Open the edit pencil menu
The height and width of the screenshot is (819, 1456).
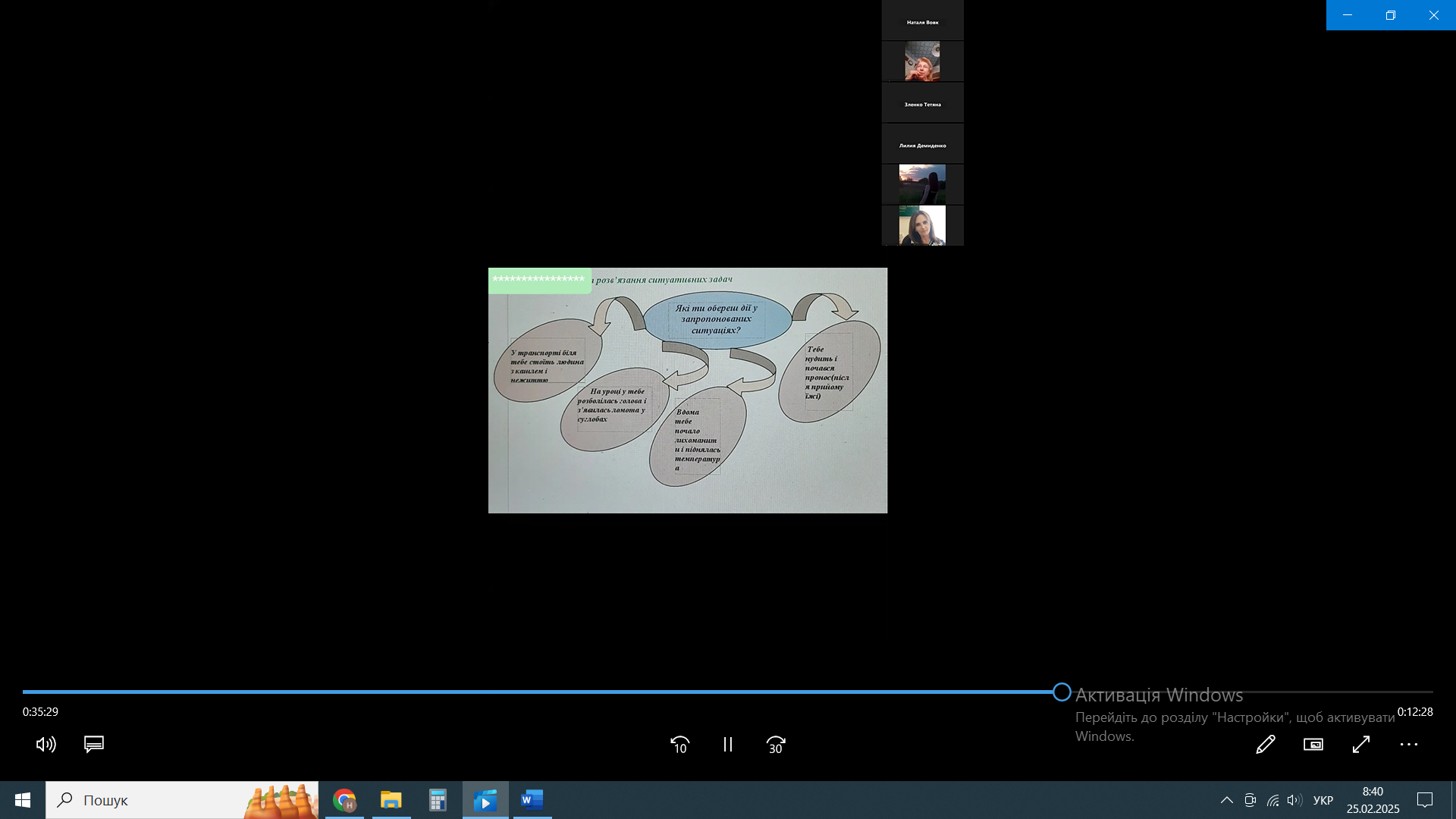[x=1265, y=745]
